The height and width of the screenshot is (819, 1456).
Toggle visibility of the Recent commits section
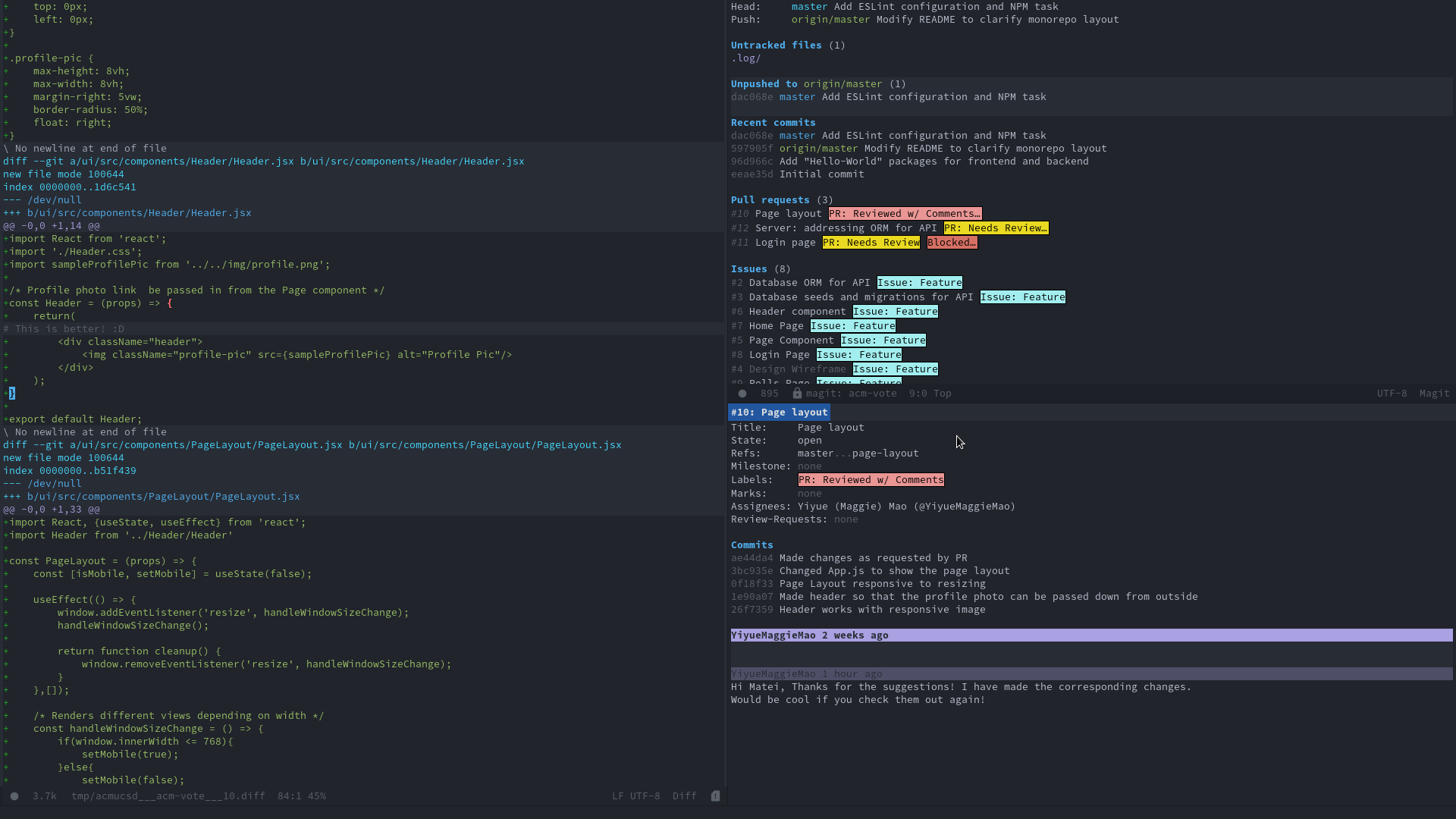pos(773,122)
